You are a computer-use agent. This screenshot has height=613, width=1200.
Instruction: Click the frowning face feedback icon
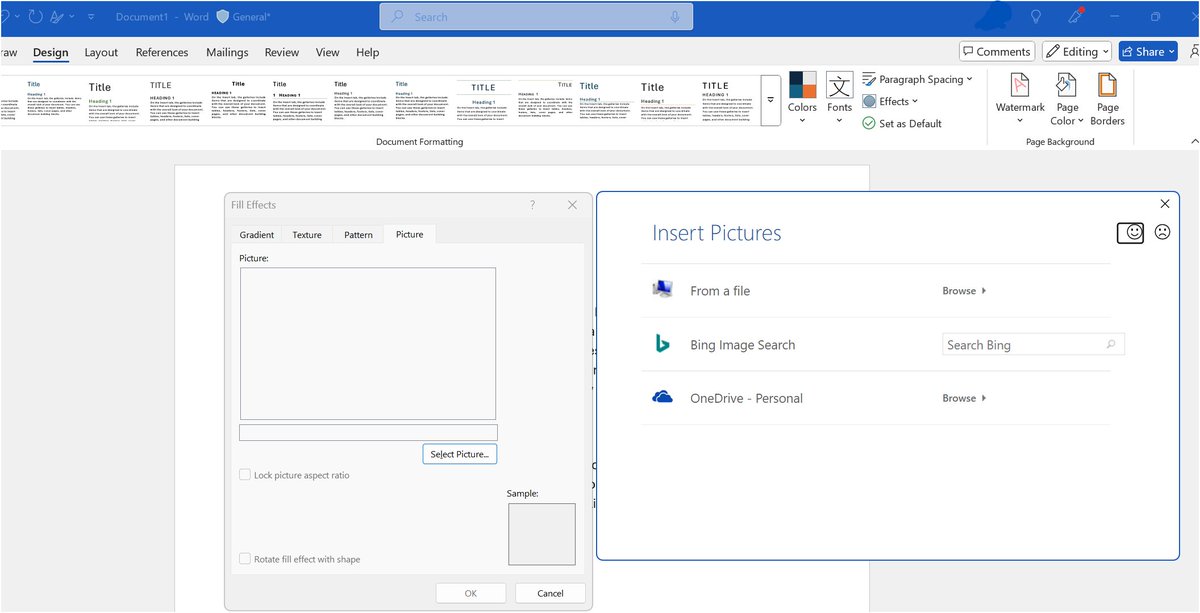[x=1162, y=231]
